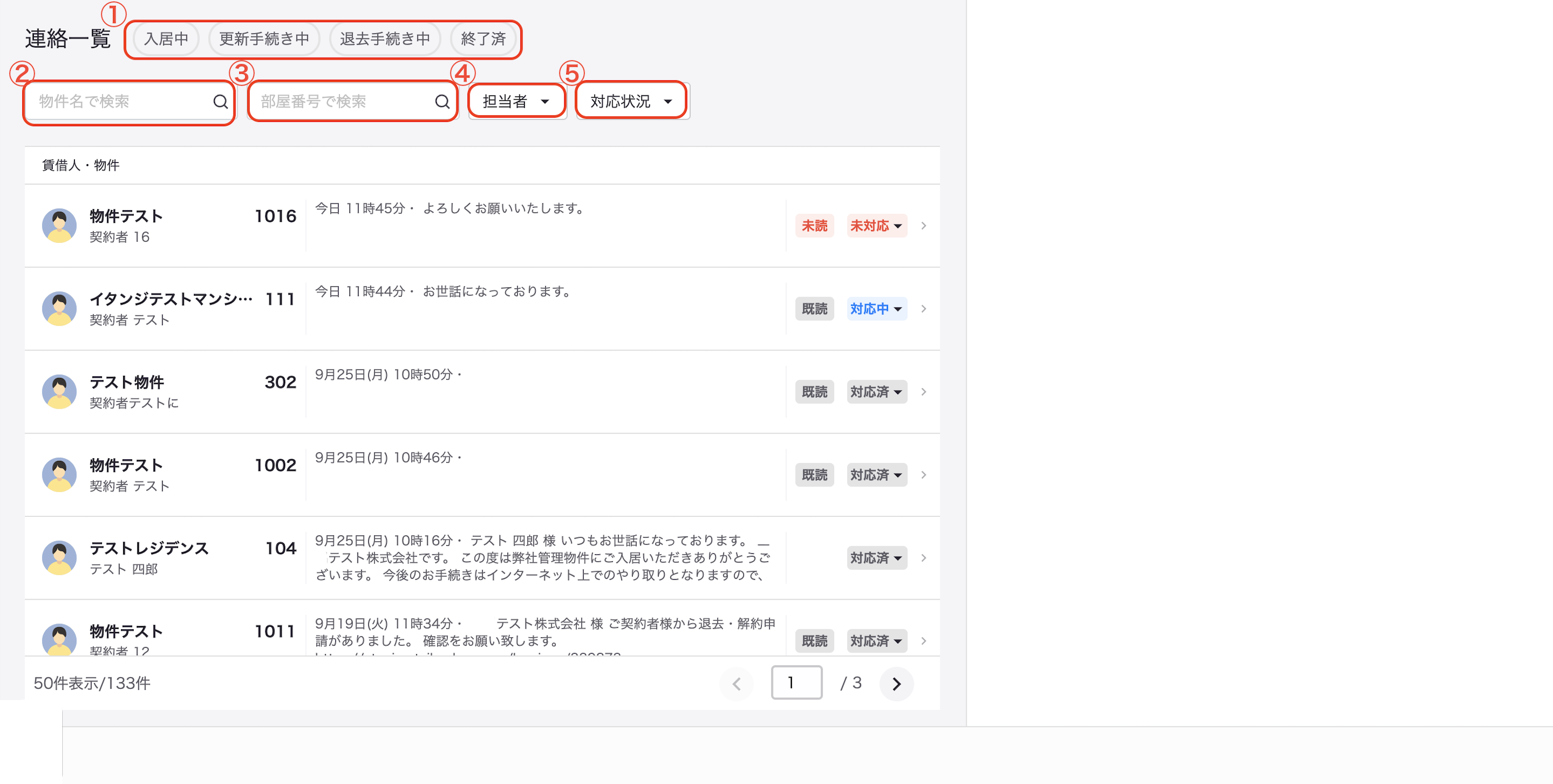Click the 連絡一覧 page title
The width and height of the screenshot is (1553, 784).
click(x=68, y=39)
